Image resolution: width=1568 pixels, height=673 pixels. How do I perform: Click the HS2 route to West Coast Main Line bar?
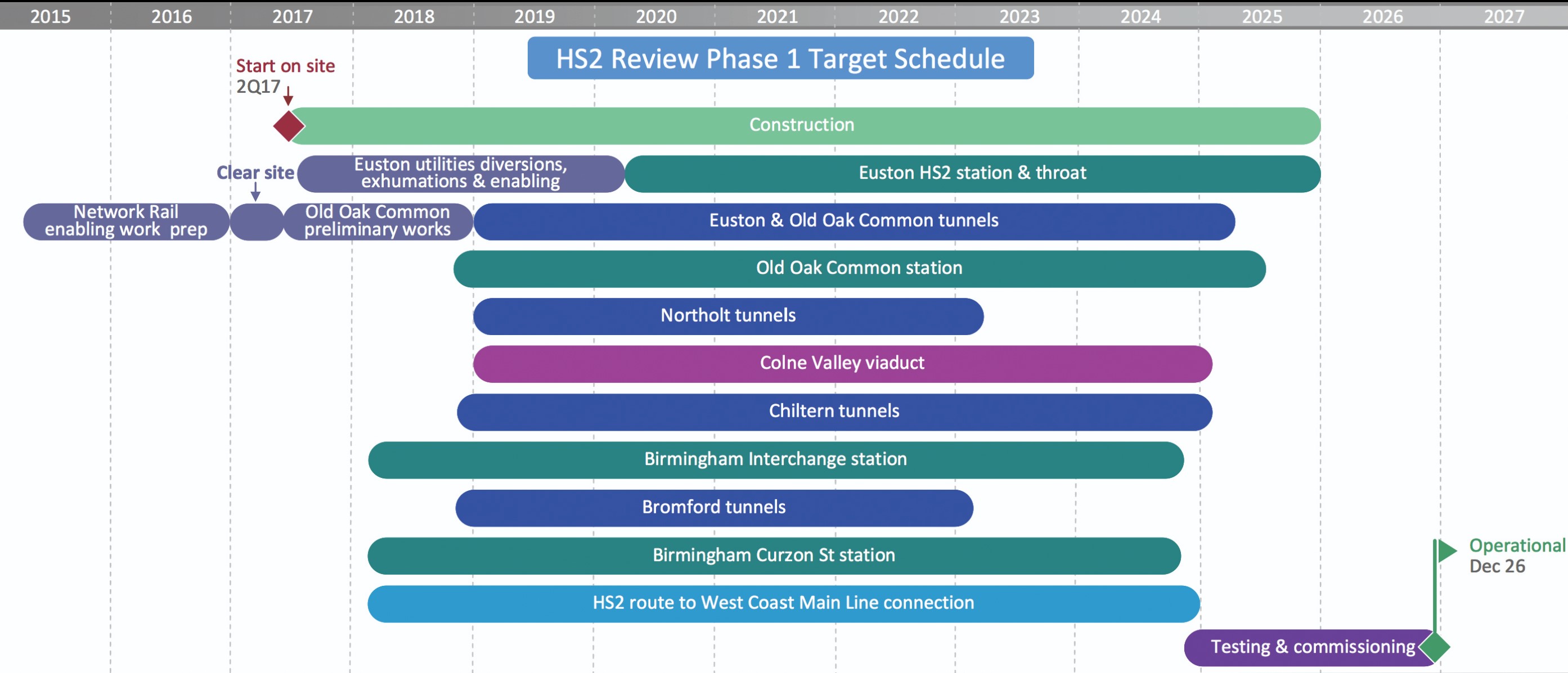click(783, 603)
